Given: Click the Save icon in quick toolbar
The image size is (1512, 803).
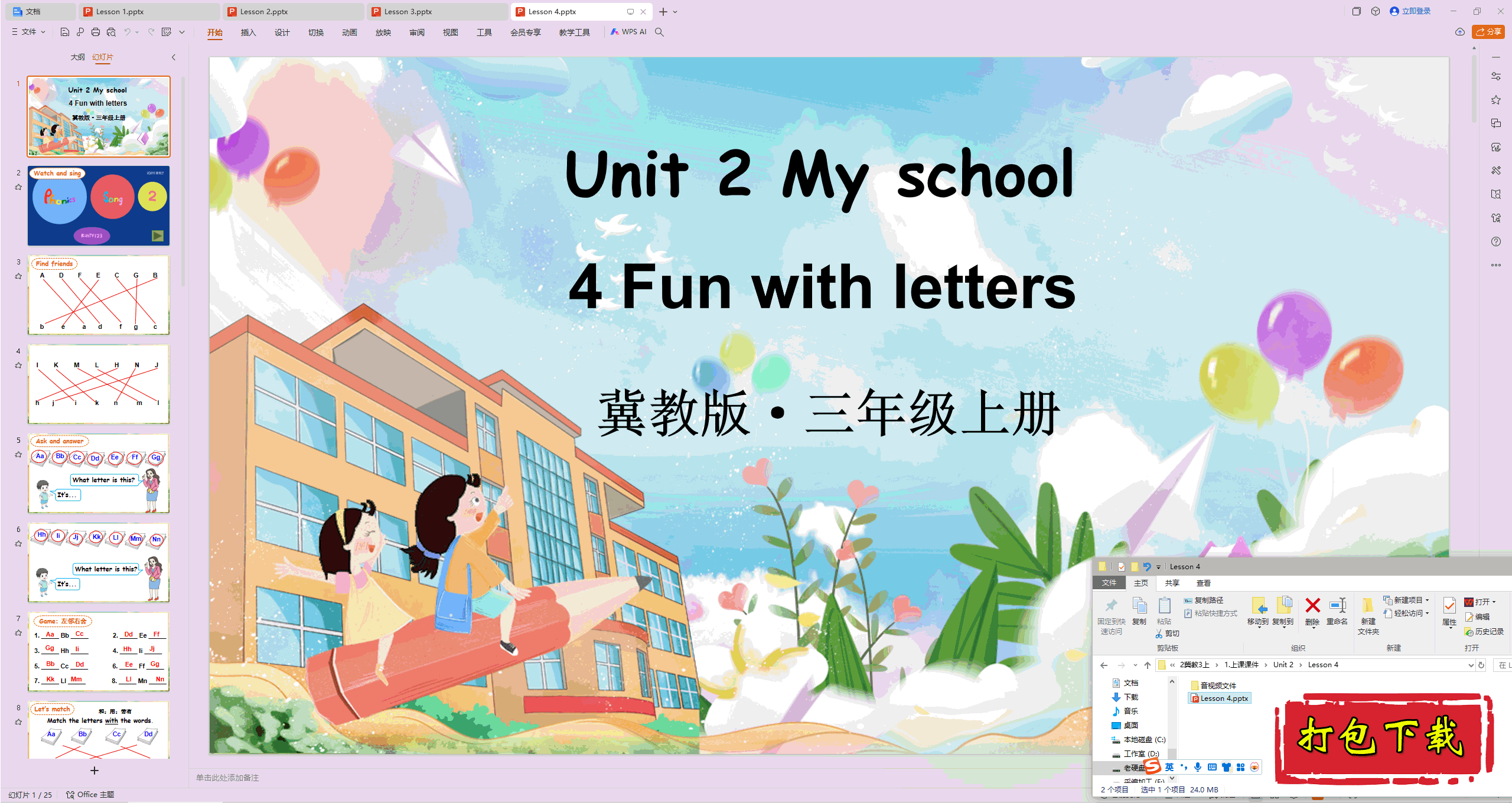Looking at the screenshot, I should (x=65, y=32).
